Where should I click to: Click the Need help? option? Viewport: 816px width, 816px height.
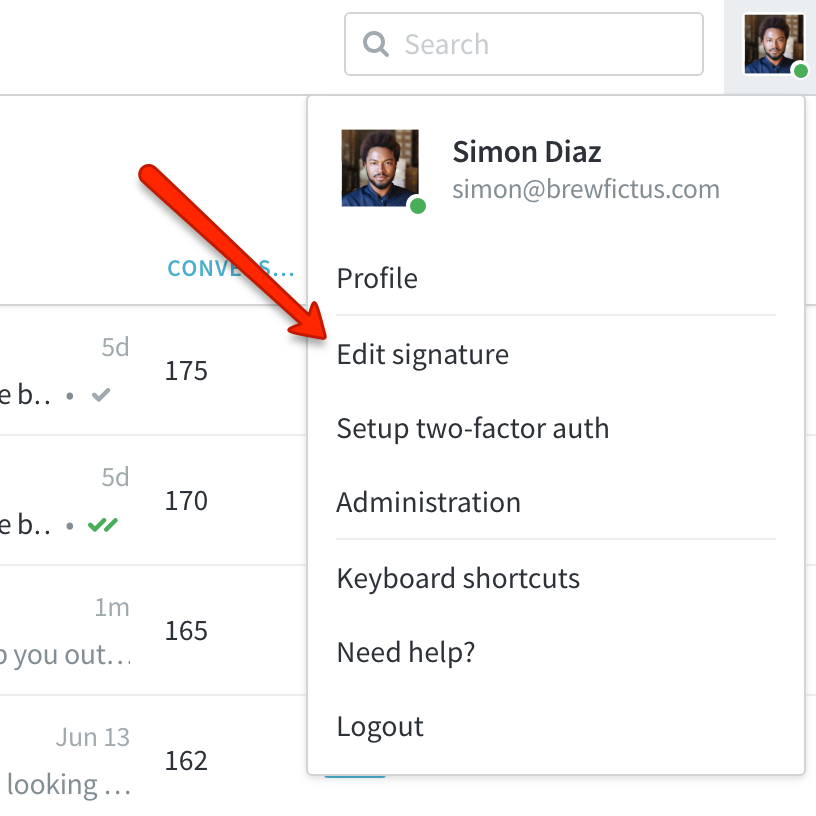tap(406, 652)
